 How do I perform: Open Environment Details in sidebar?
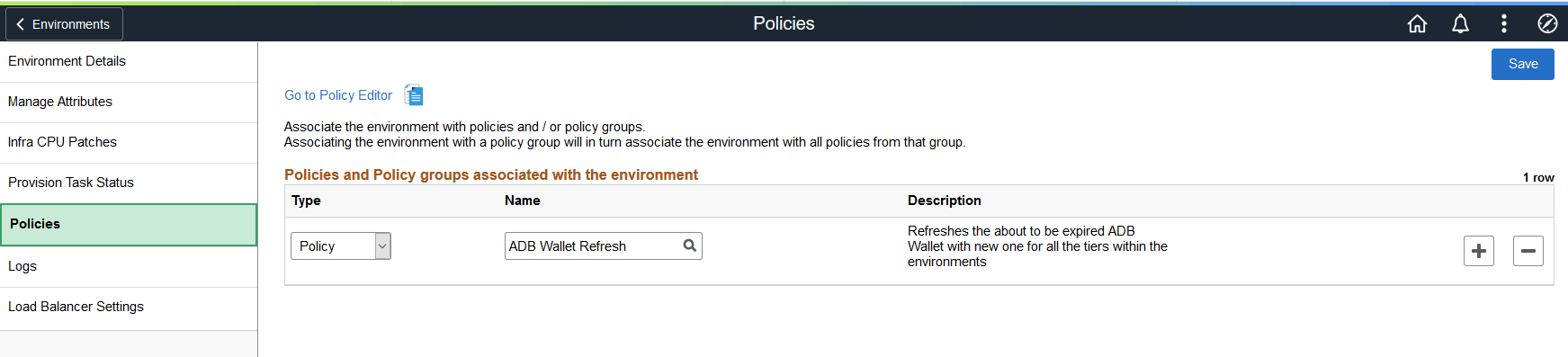[x=129, y=61]
